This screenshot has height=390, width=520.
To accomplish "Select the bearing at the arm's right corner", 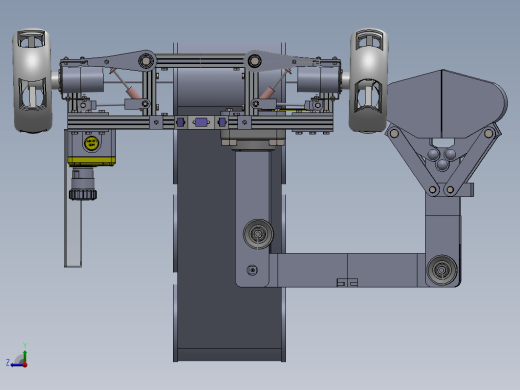I will coord(442,270).
